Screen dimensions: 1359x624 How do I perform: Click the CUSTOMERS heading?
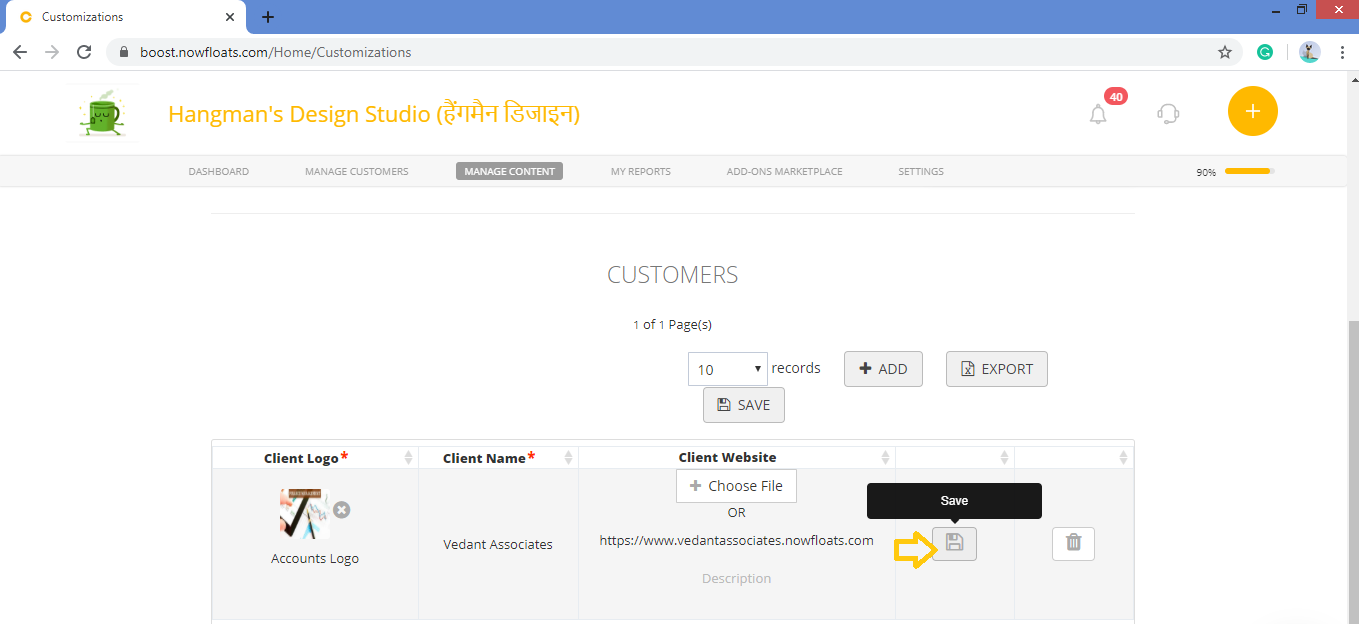(673, 275)
